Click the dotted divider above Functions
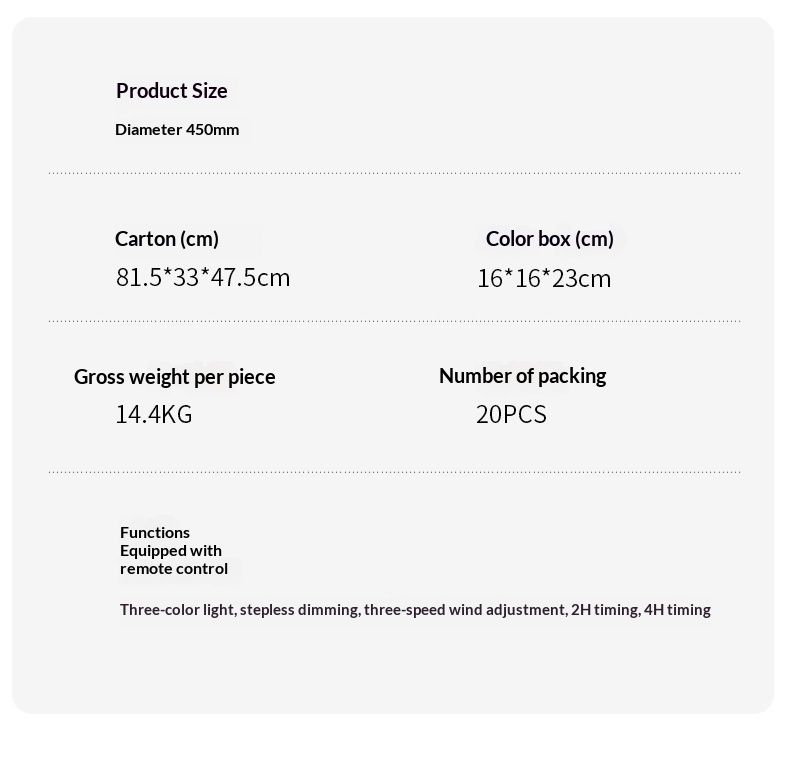 (395, 472)
